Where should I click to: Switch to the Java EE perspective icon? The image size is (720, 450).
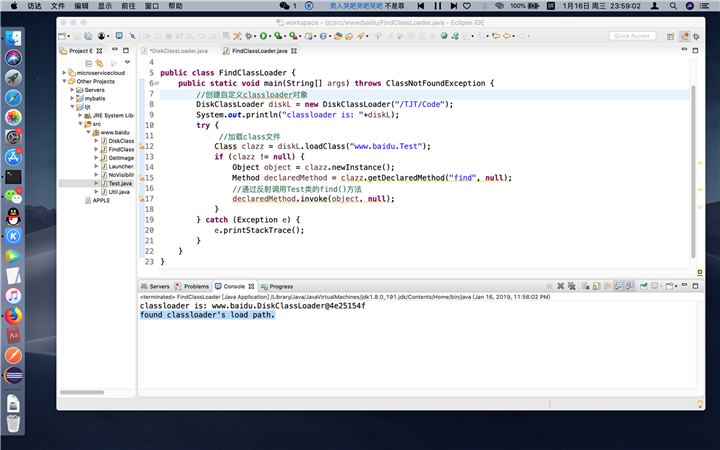685,36
